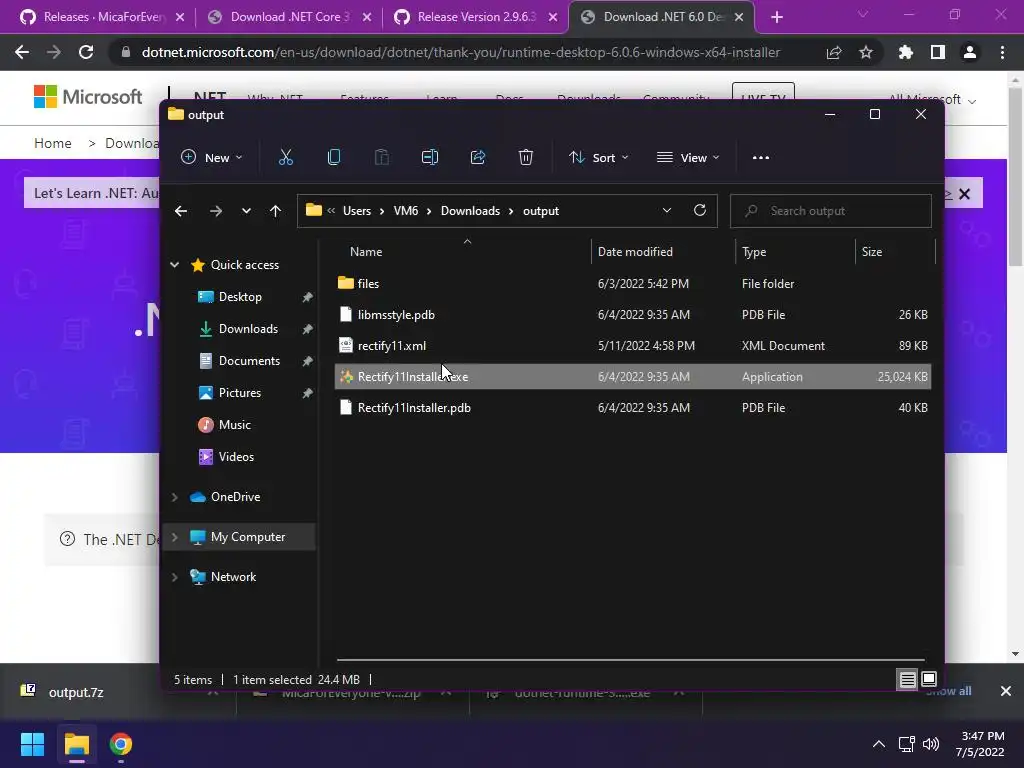Open Chrome profile avatar
The image size is (1024, 768).
[970, 52]
